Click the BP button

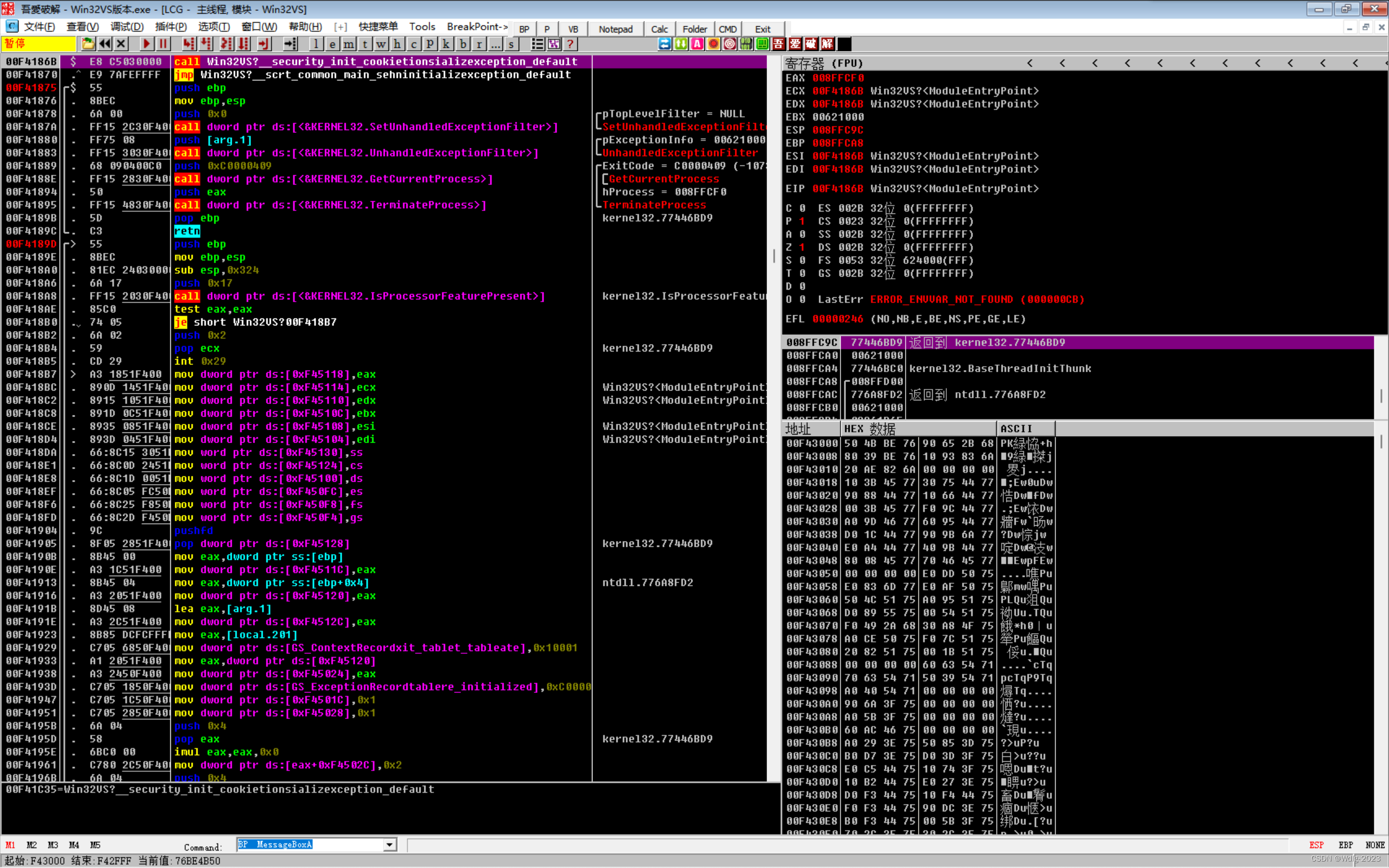pyautogui.click(x=524, y=29)
